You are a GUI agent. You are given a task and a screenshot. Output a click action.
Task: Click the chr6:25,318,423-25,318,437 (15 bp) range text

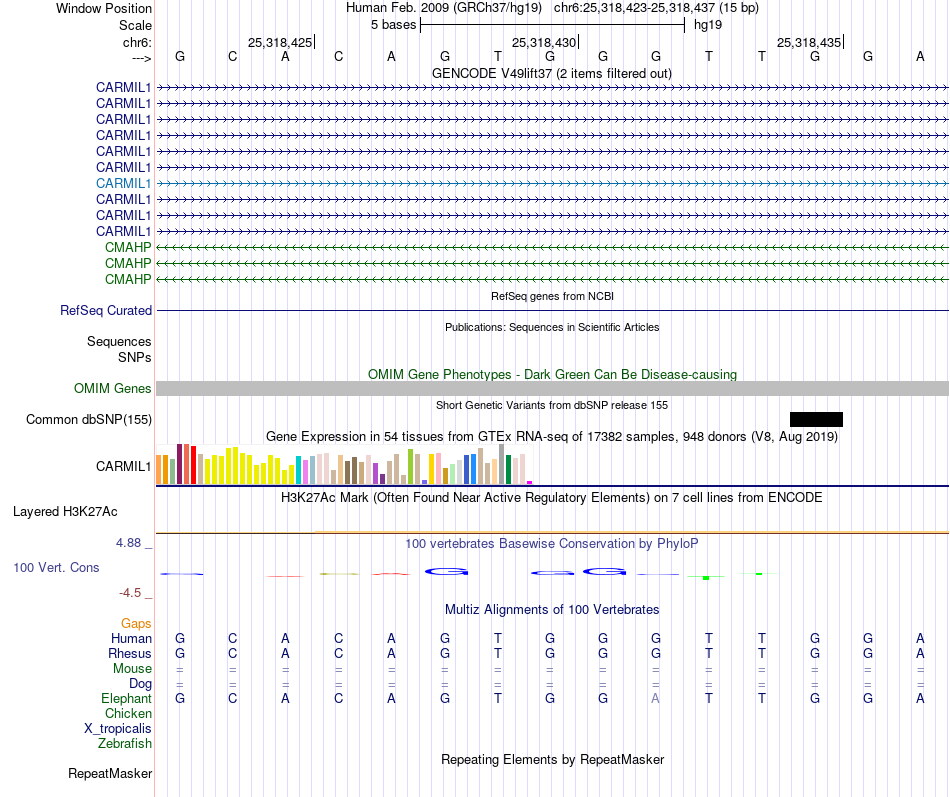pyautogui.click(x=656, y=8)
